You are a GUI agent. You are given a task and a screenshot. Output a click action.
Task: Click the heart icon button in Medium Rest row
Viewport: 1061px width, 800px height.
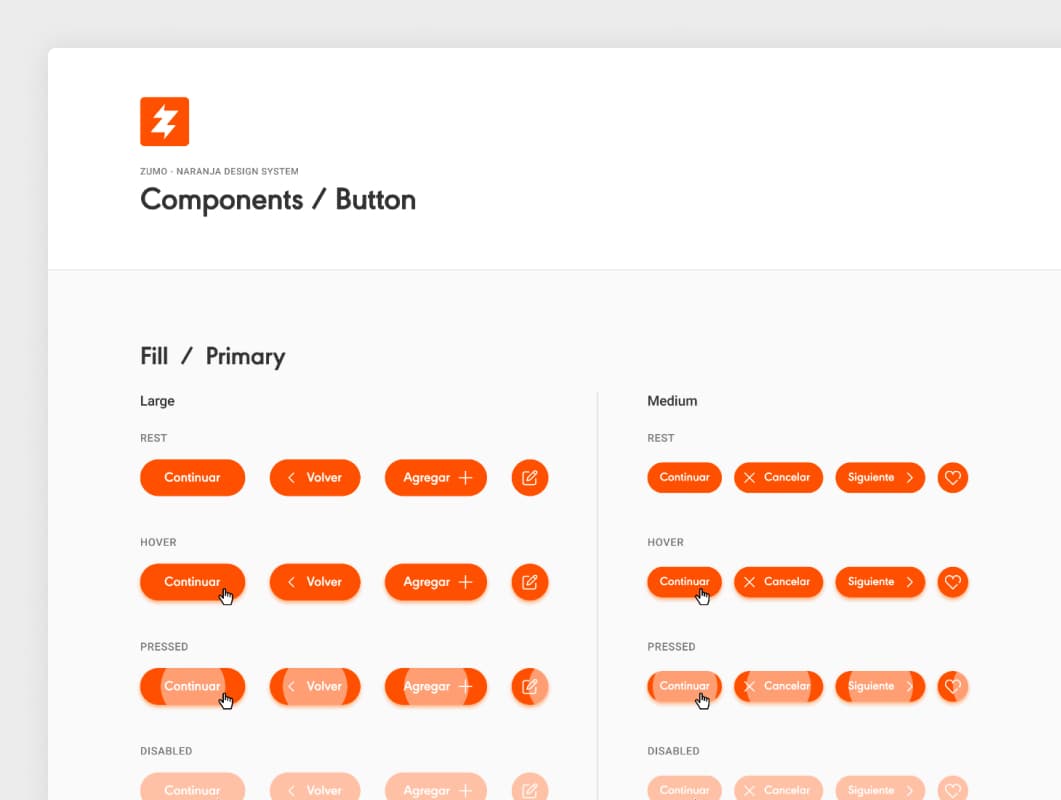point(953,477)
